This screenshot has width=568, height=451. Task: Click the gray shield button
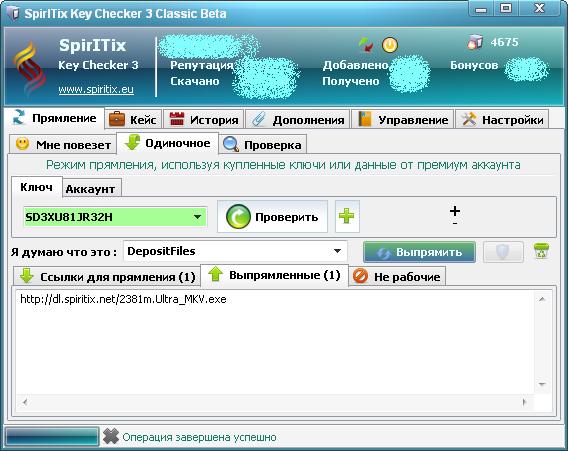click(503, 252)
